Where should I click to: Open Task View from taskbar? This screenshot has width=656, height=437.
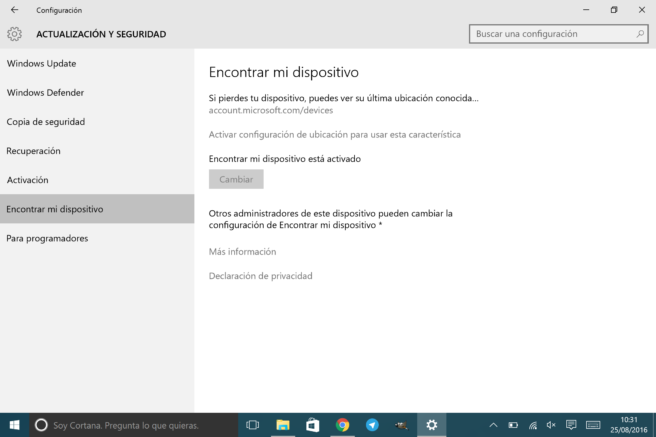(253, 425)
